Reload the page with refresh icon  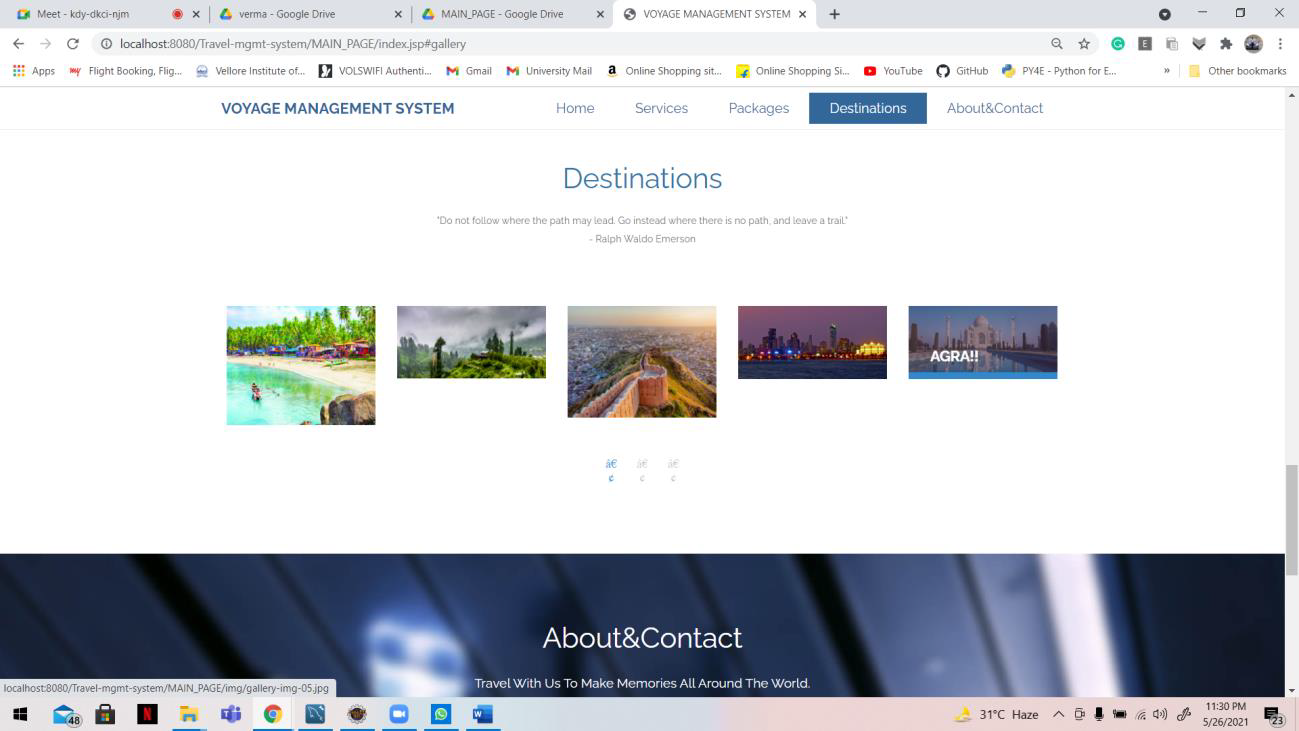(x=72, y=44)
